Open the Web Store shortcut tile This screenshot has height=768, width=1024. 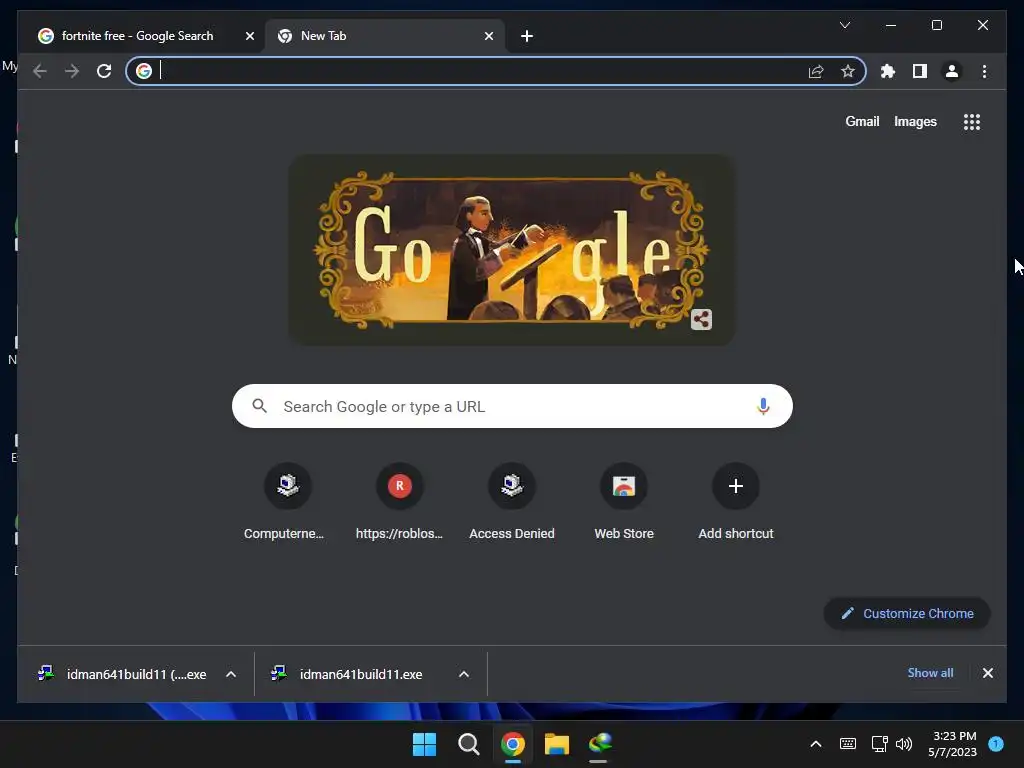tap(624, 502)
